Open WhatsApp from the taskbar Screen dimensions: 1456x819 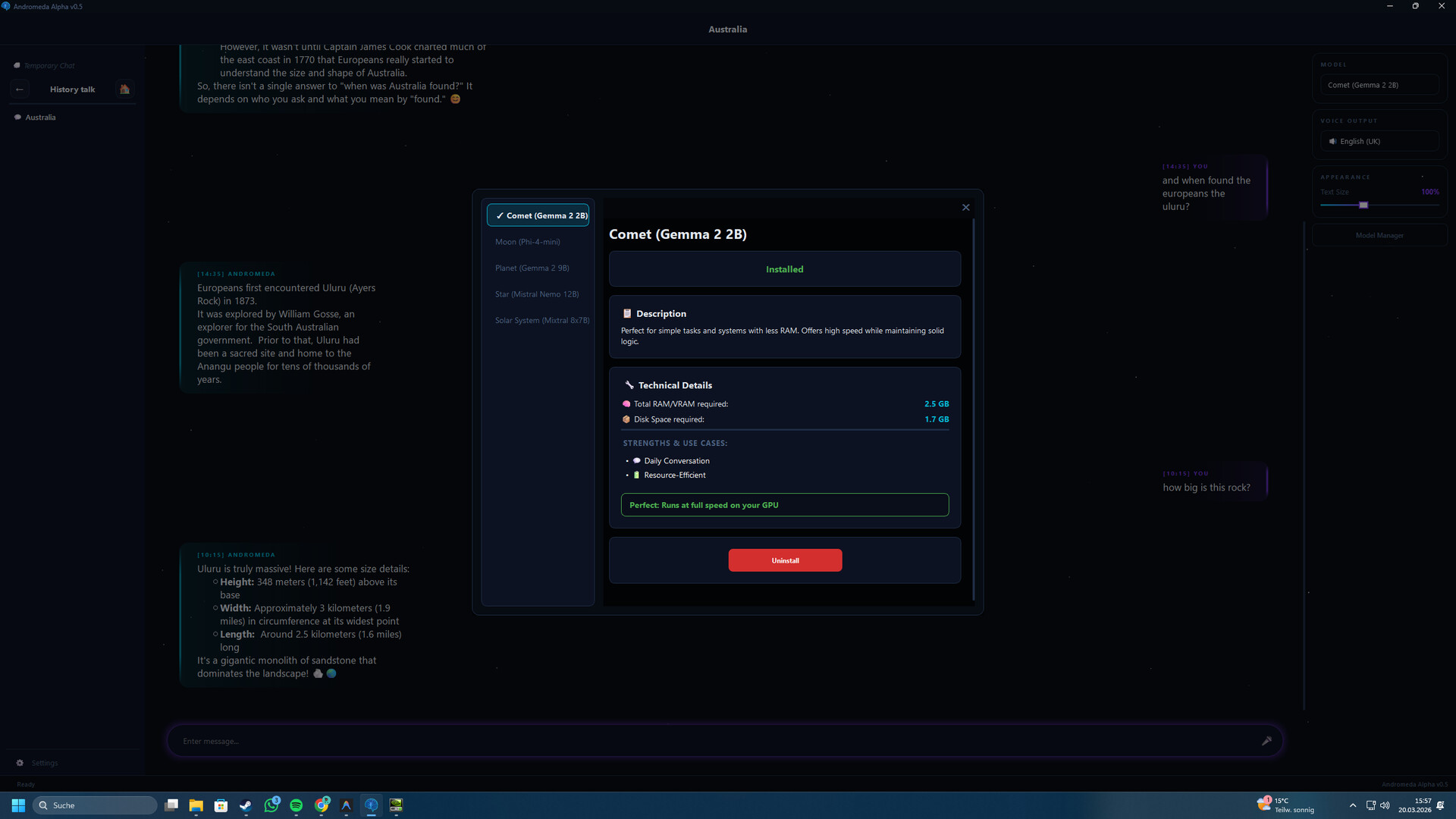271,805
